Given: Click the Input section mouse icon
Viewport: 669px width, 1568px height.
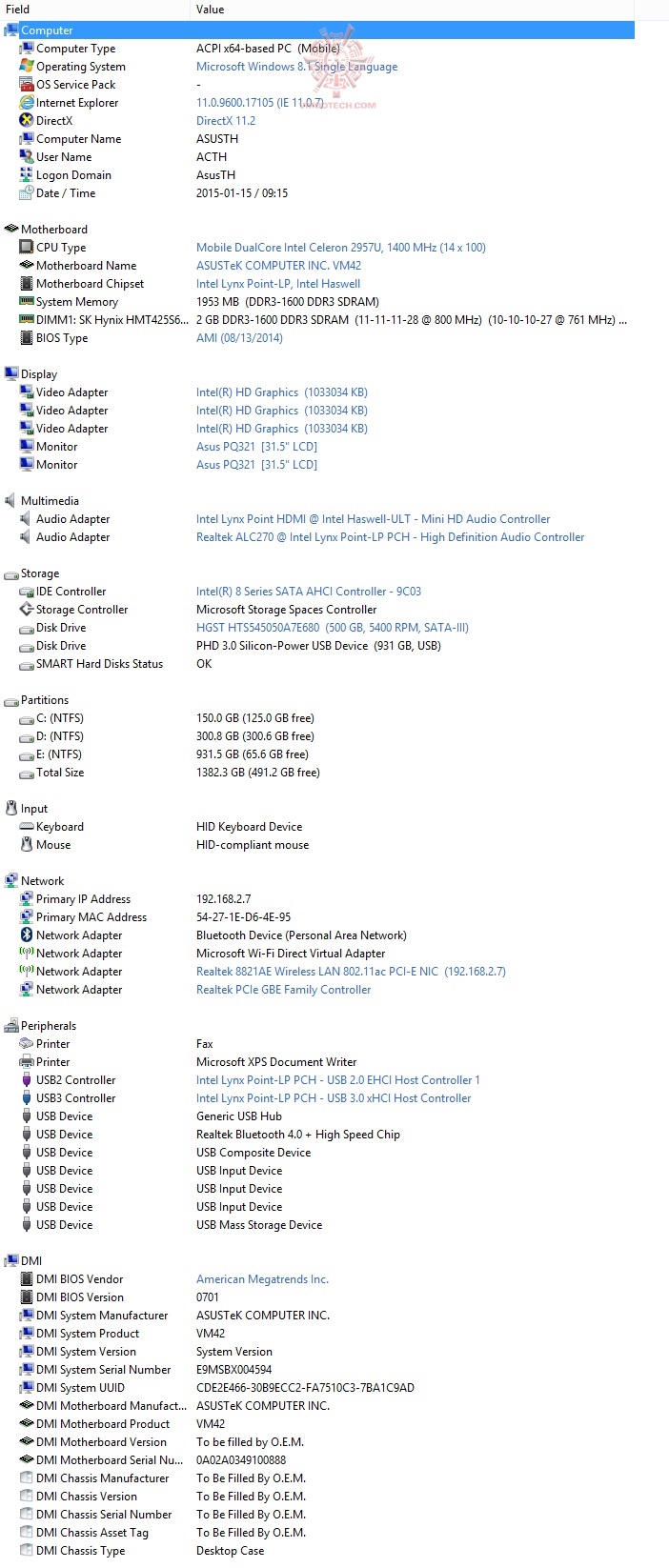Looking at the screenshot, I should point(11,809).
